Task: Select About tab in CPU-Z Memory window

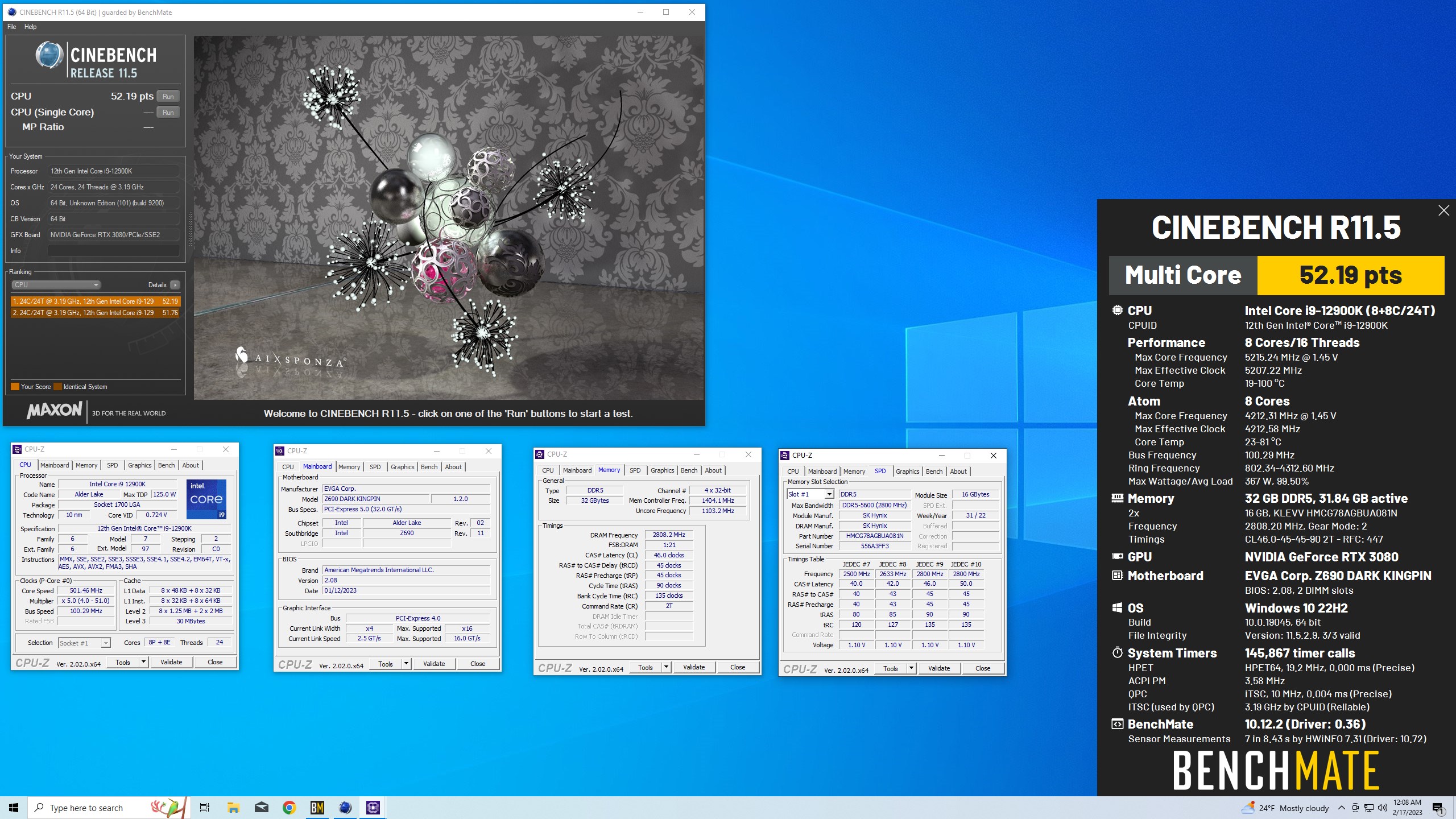Action: coord(713,470)
